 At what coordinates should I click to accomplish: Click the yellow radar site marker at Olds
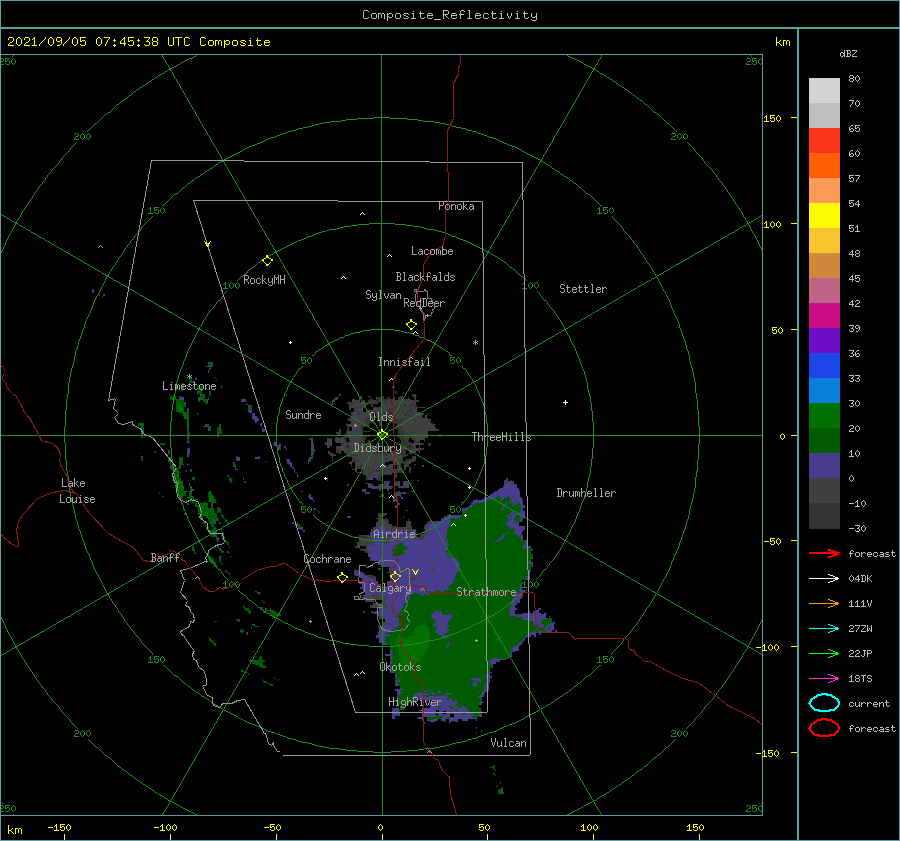382,435
